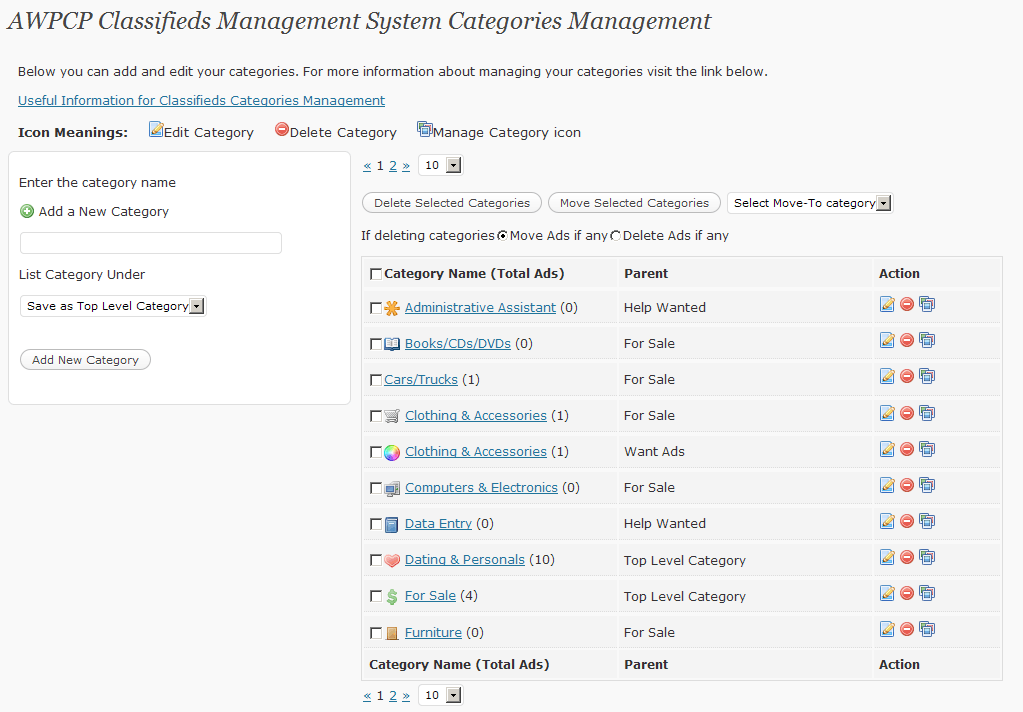Viewport: 1023px width, 712px height.
Task: Go to next page using top » link
Action: (406, 166)
